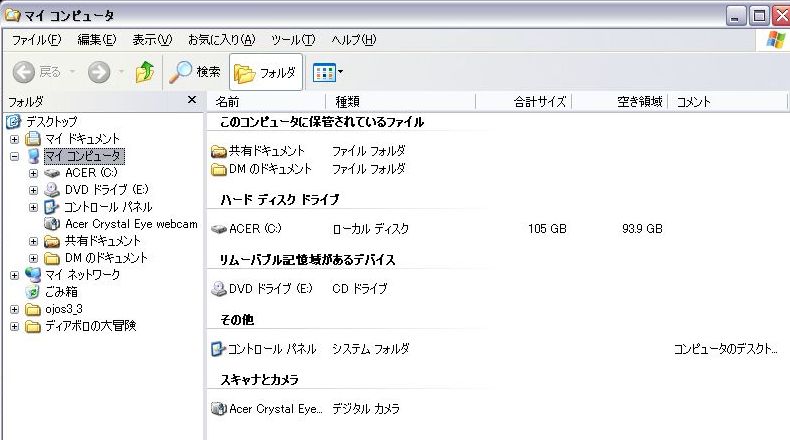Toggle the フォルダ folders pane button
Image resolution: width=790 pixels, height=440 pixels.
[266, 73]
